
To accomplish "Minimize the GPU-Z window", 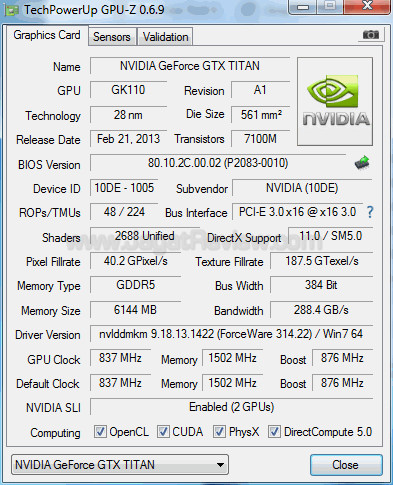I will tap(303, 6).
